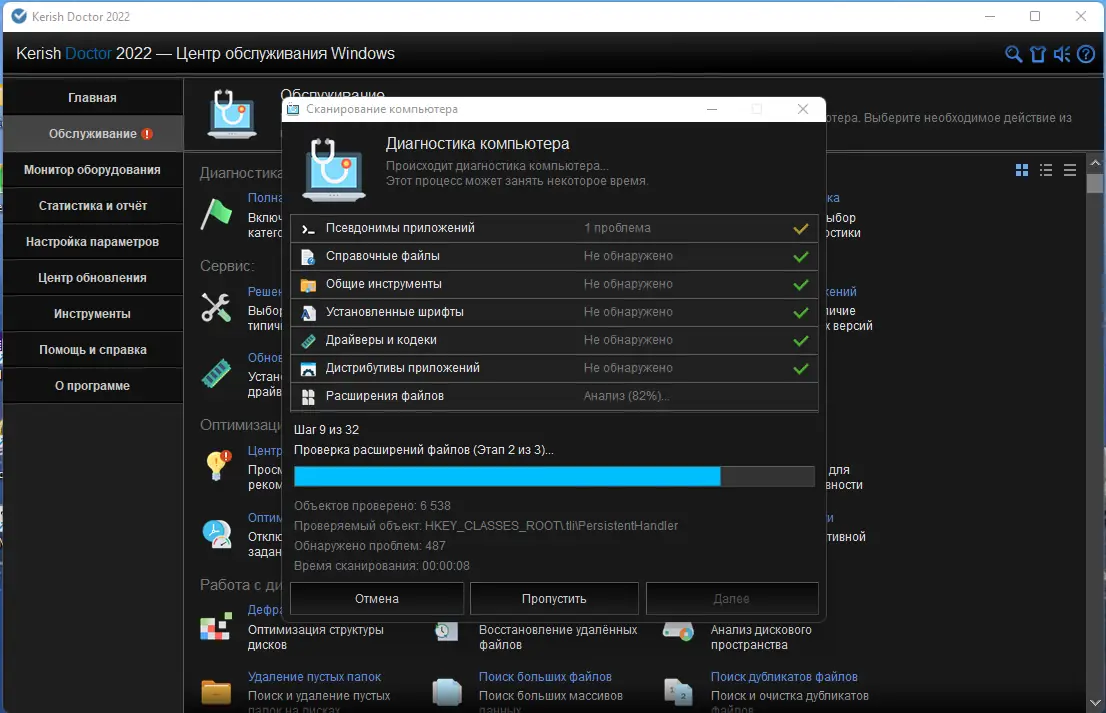Screen dimensions: 1106x713
Task: Open Удаление пустых папок link
Action: pos(315,676)
